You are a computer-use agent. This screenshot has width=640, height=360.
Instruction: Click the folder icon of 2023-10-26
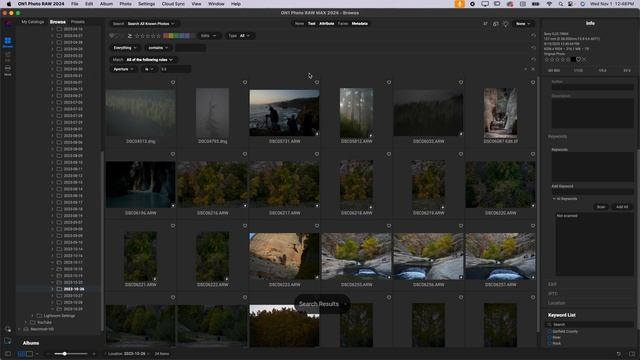coord(59,289)
